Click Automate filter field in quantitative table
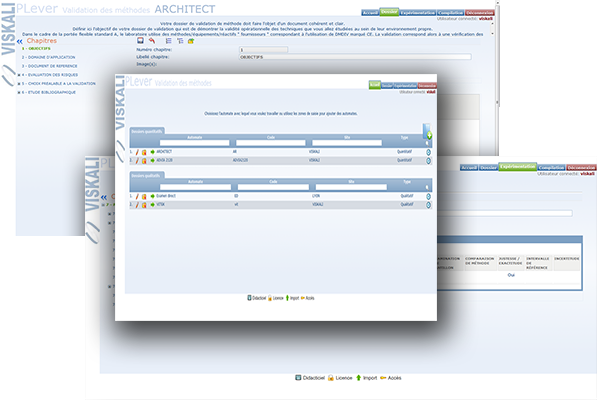The height and width of the screenshot is (400, 597). click(195, 143)
